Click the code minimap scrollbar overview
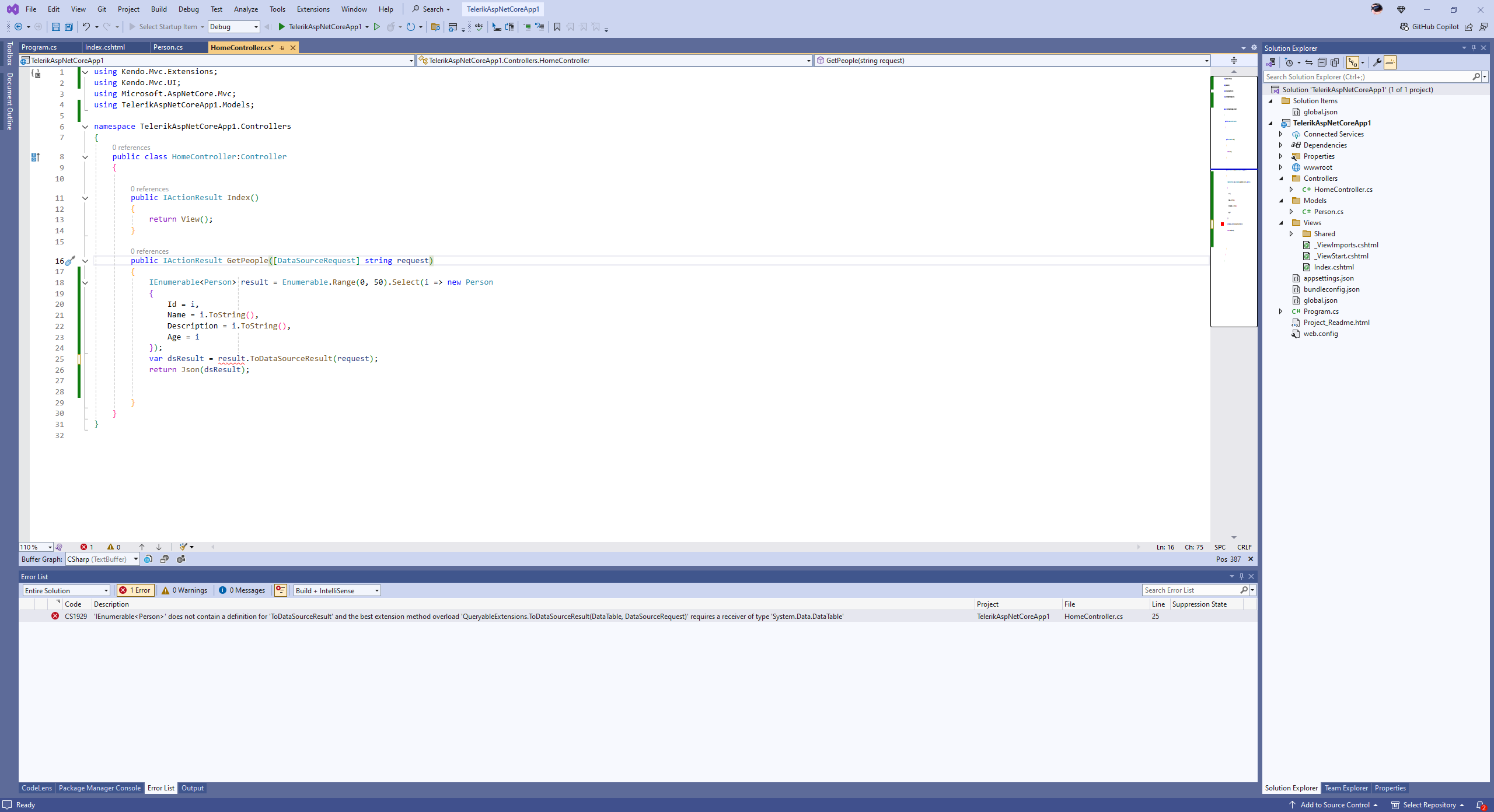1494x812 pixels. click(1234, 198)
